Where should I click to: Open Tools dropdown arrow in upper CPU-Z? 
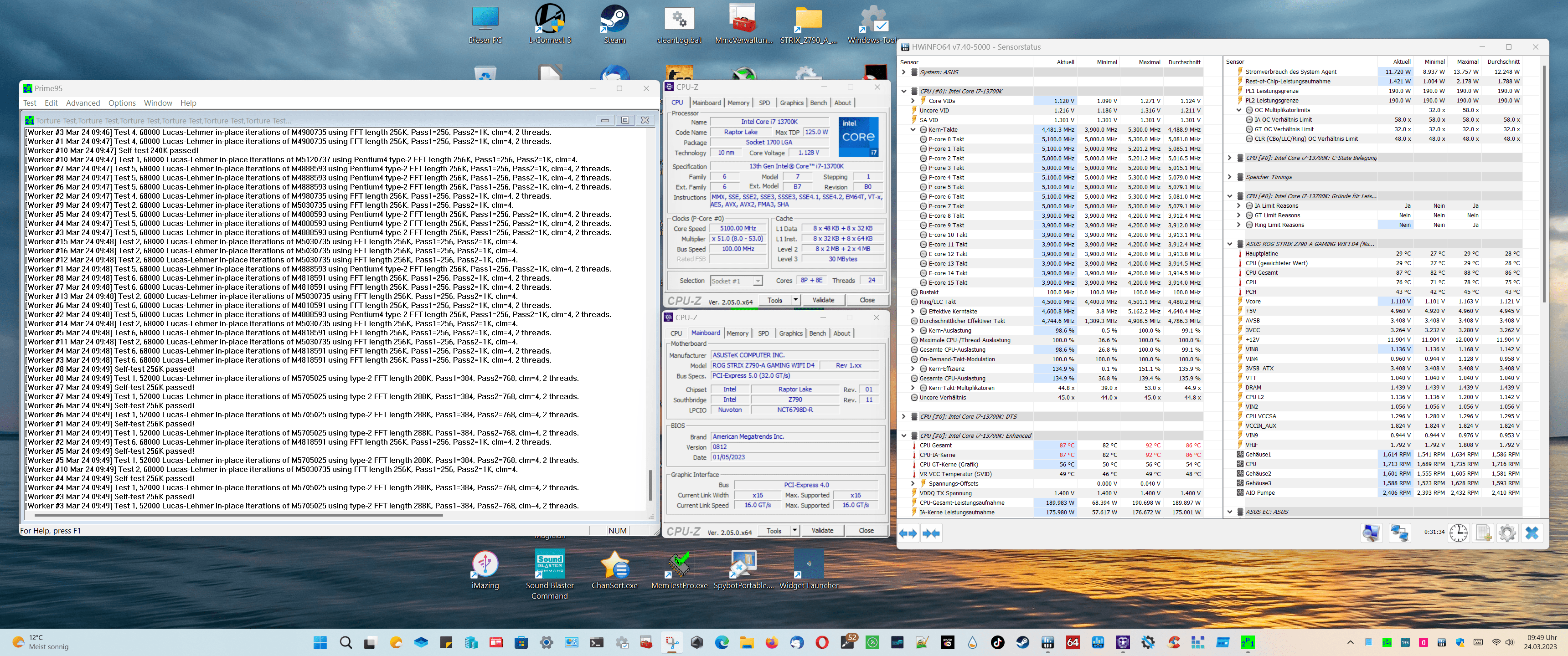coord(795,300)
